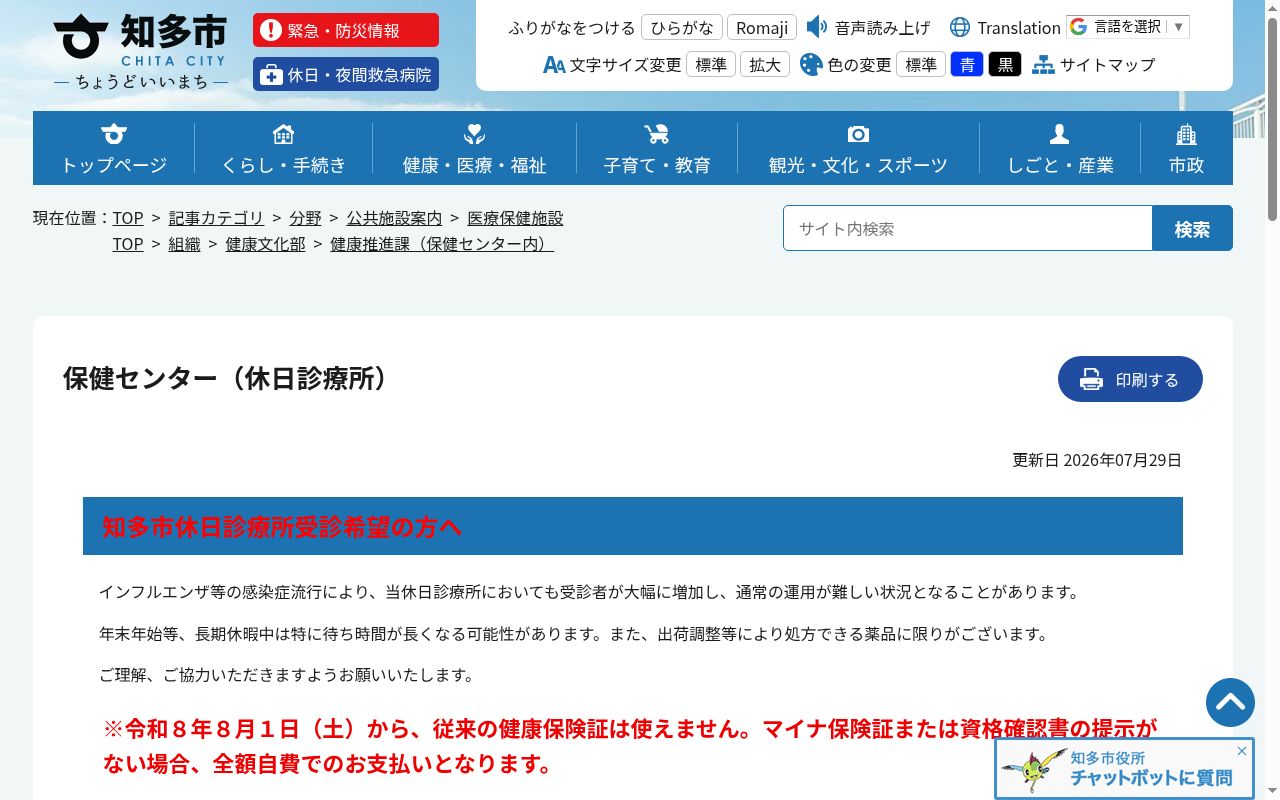Choose the blue 青 color scheme
The image size is (1280, 800).
[x=967, y=65]
